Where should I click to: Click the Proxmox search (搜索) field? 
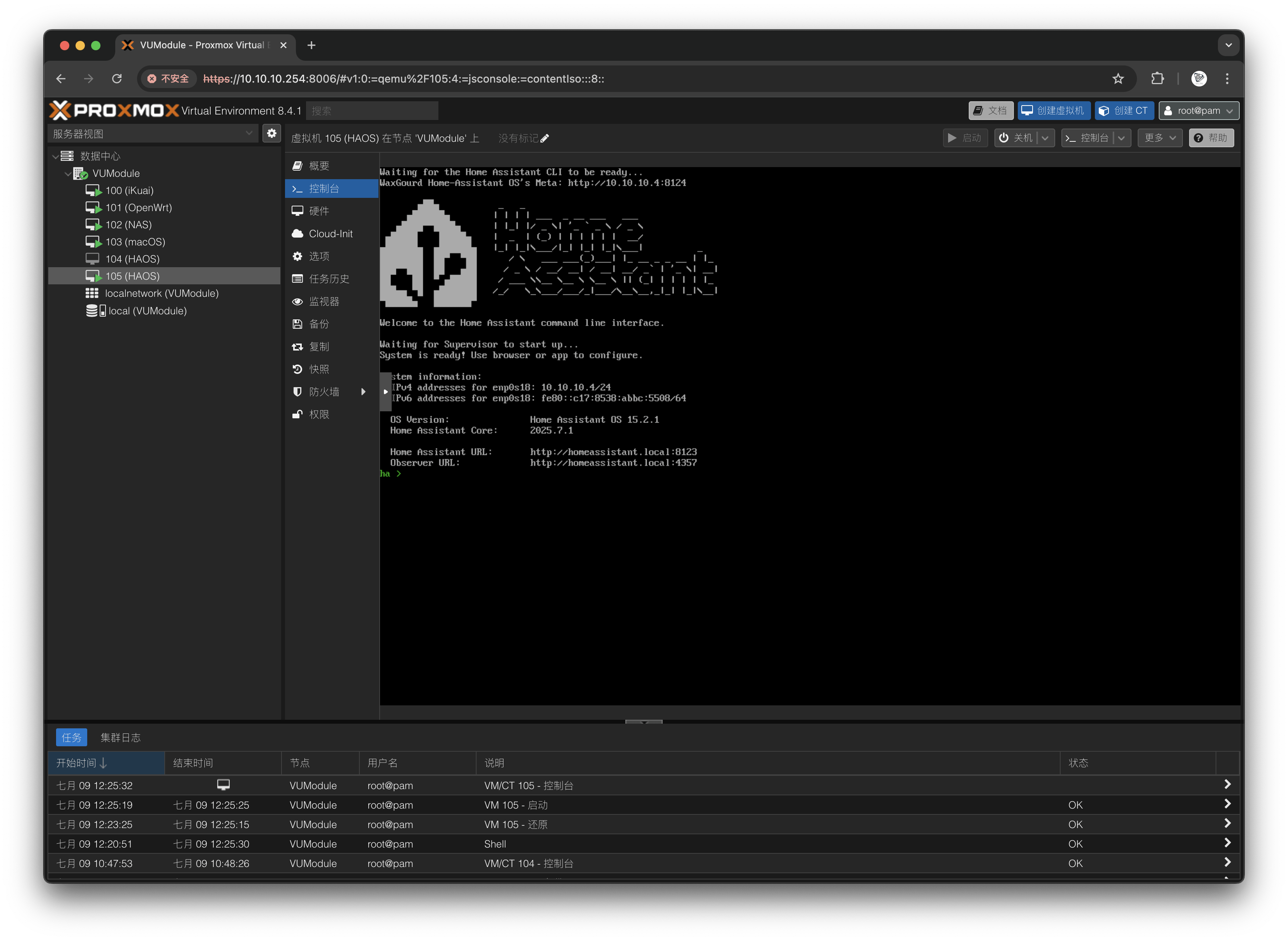click(372, 111)
